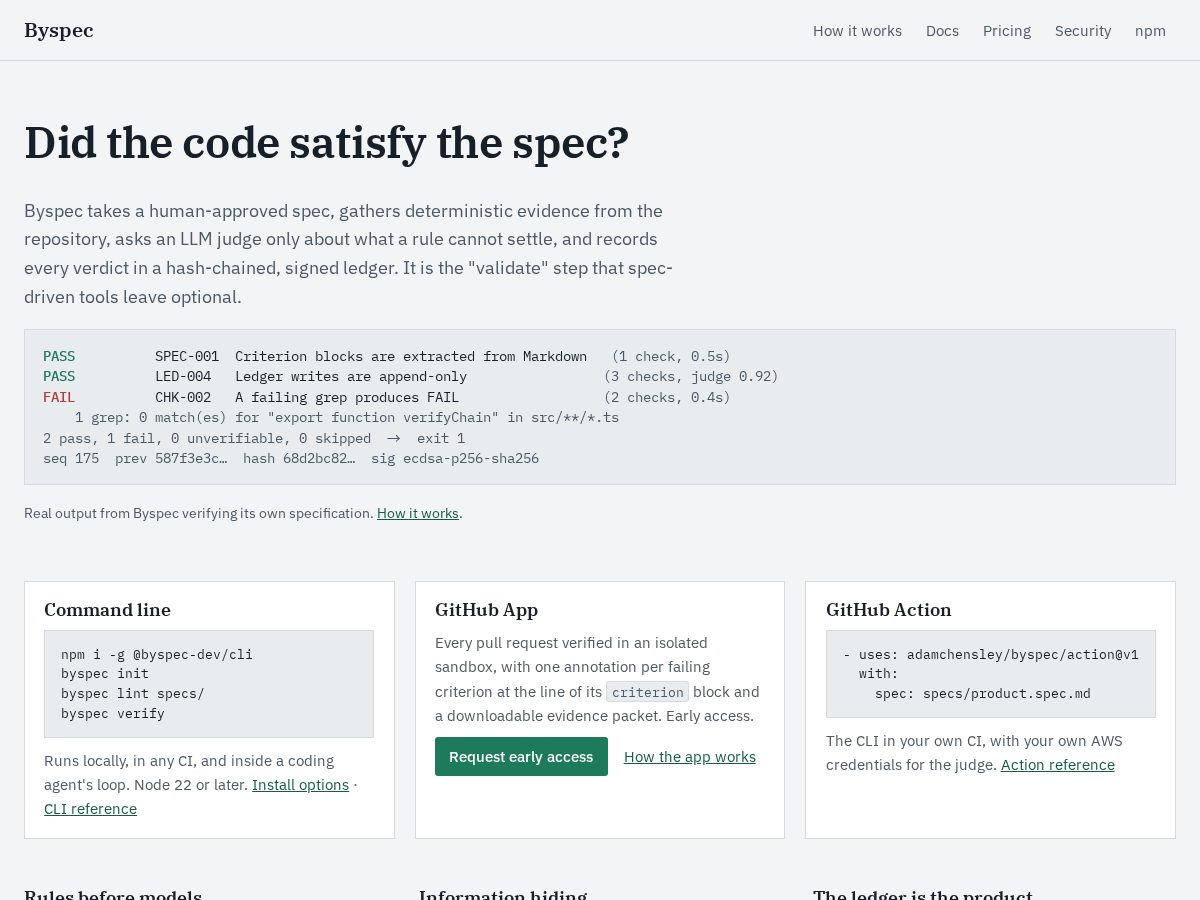This screenshot has width=1200, height=900.
Task: Click the '2 pass, 1 fail' summary line
Action: pyautogui.click(x=254, y=438)
